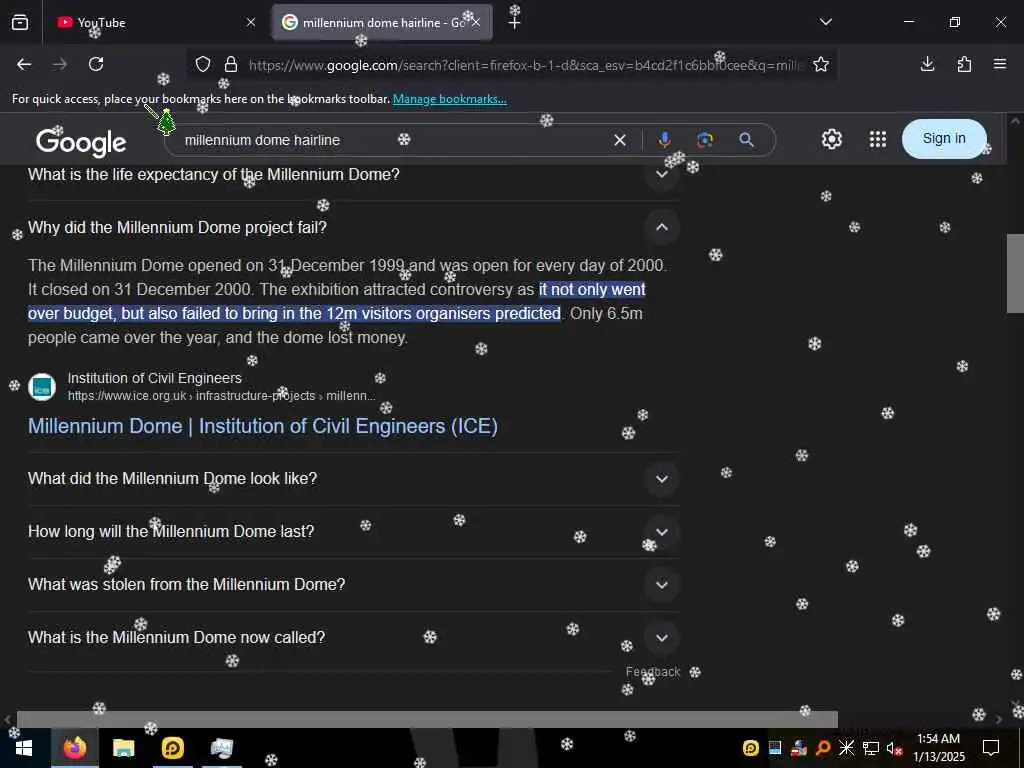Open the Windows notification center

pyautogui.click(x=991, y=748)
